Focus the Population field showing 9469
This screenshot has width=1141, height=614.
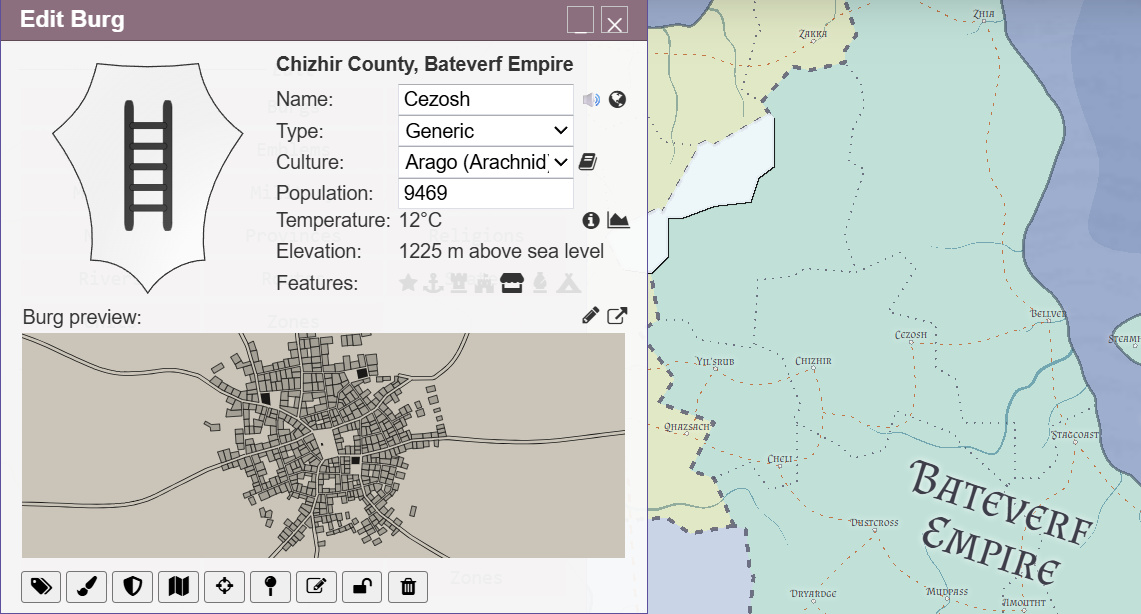[x=485, y=193]
